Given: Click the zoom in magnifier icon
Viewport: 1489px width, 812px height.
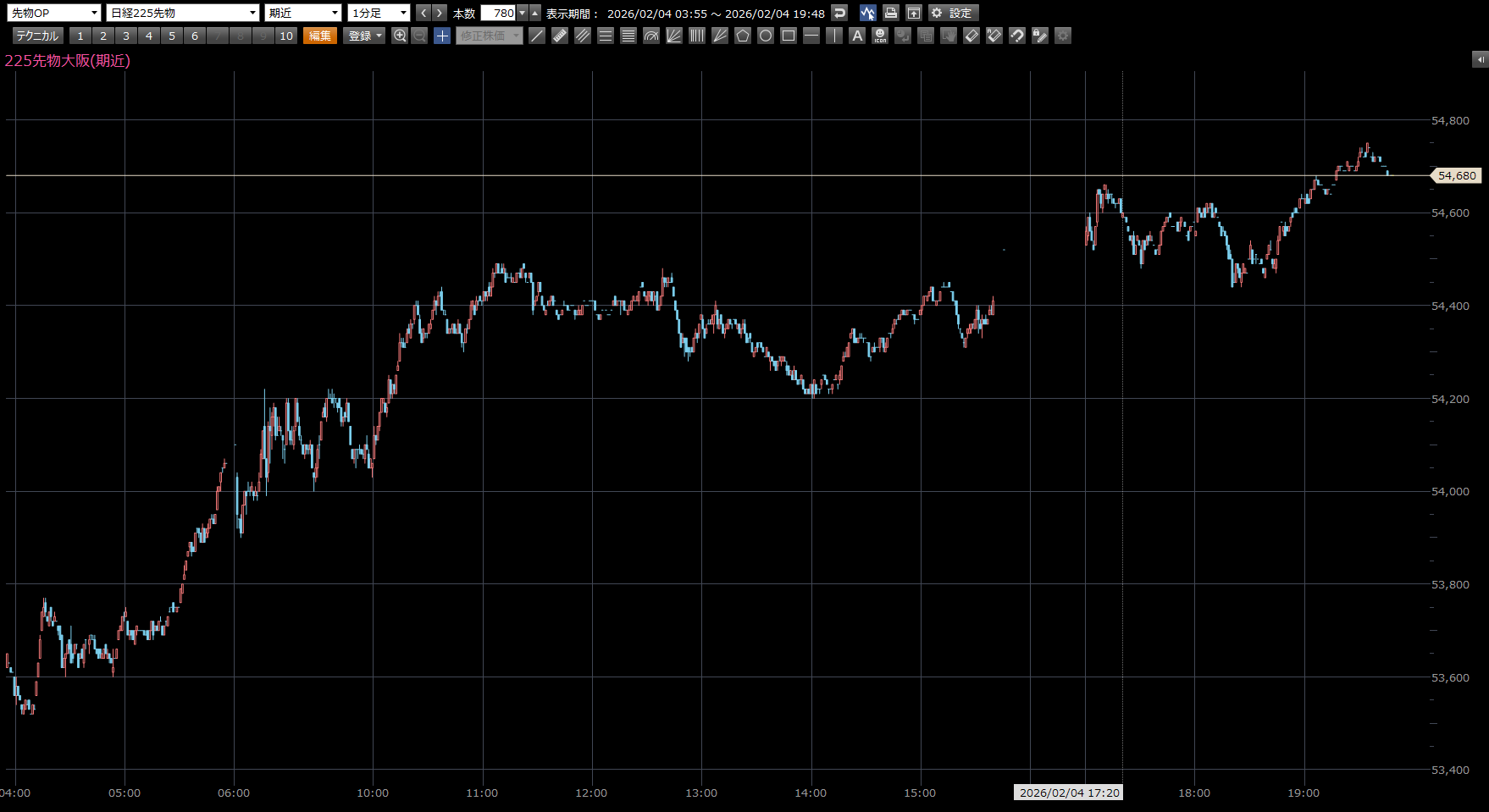Looking at the screenshot, I should [x=400, y=36].
